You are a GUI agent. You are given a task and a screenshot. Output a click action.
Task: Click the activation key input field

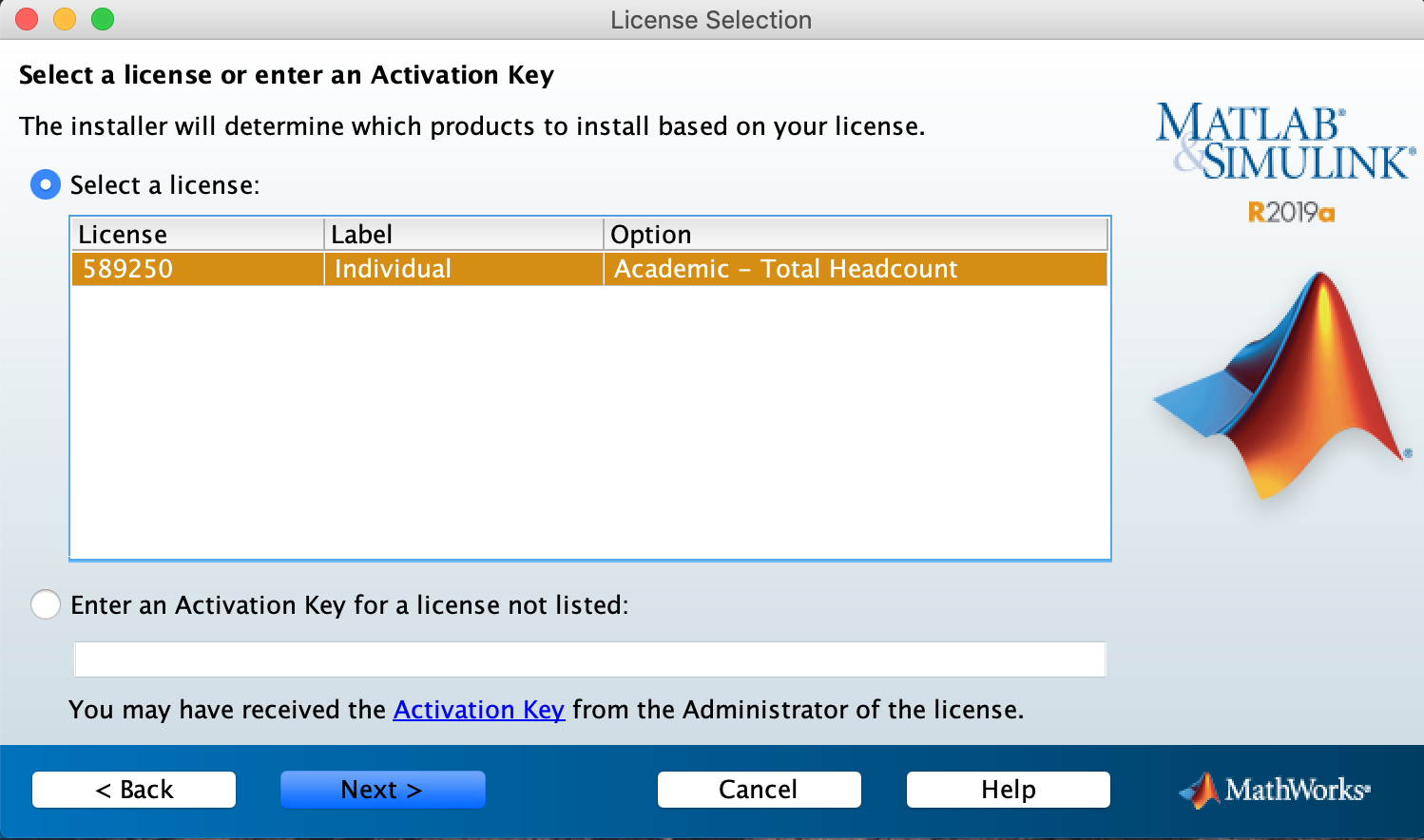tap(589, 659)
